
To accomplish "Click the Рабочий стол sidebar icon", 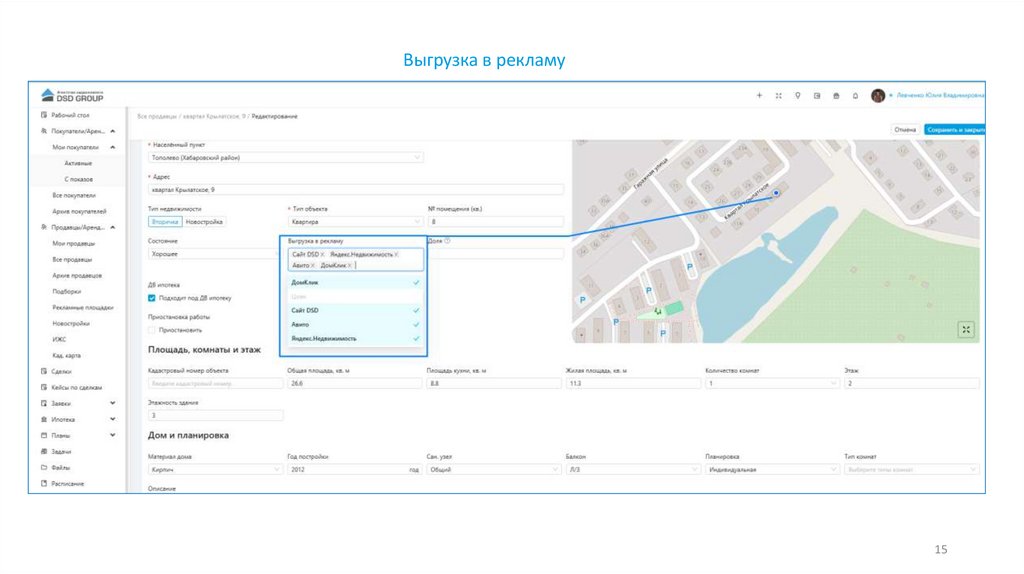I will coord(44,115).
